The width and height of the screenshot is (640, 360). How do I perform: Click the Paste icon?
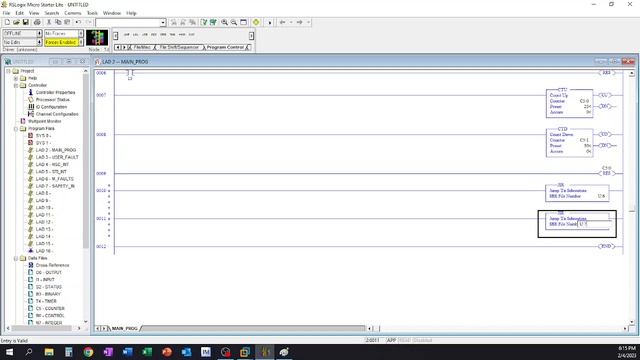pyautogui.click(x=67, y=22)
